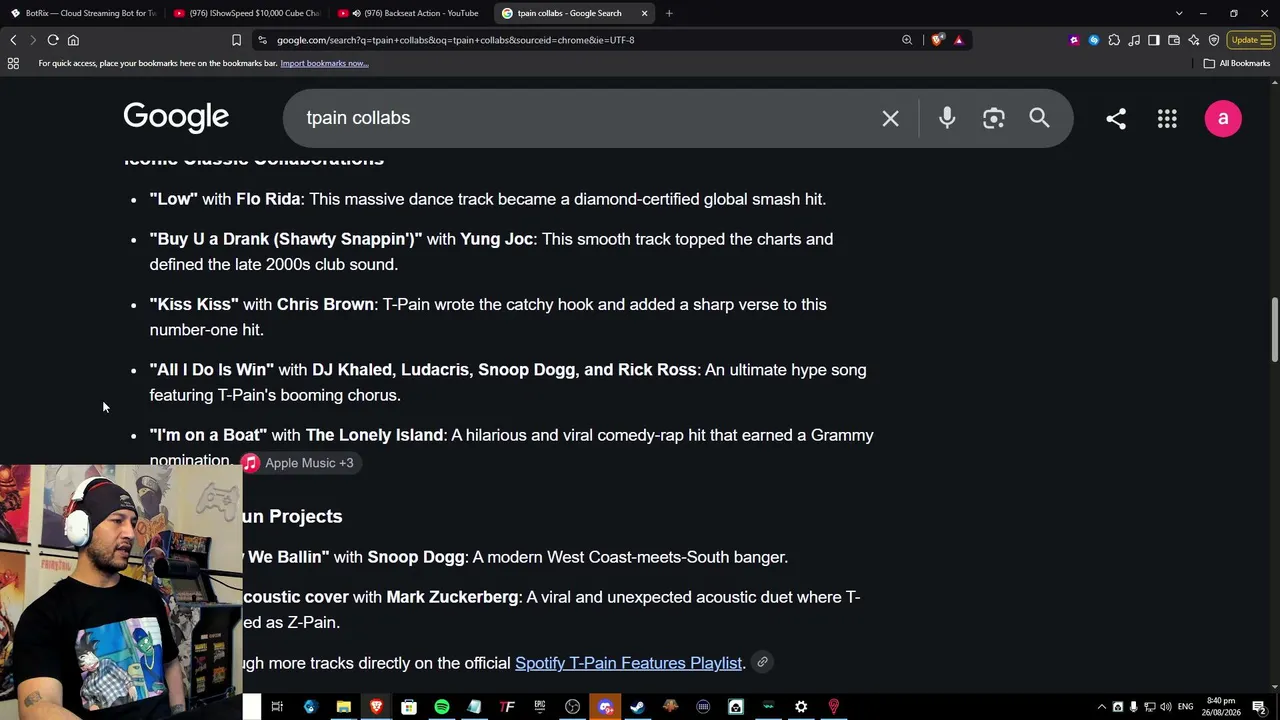
Task: Show the browser sidebar panel
Action: [1154, 40]
